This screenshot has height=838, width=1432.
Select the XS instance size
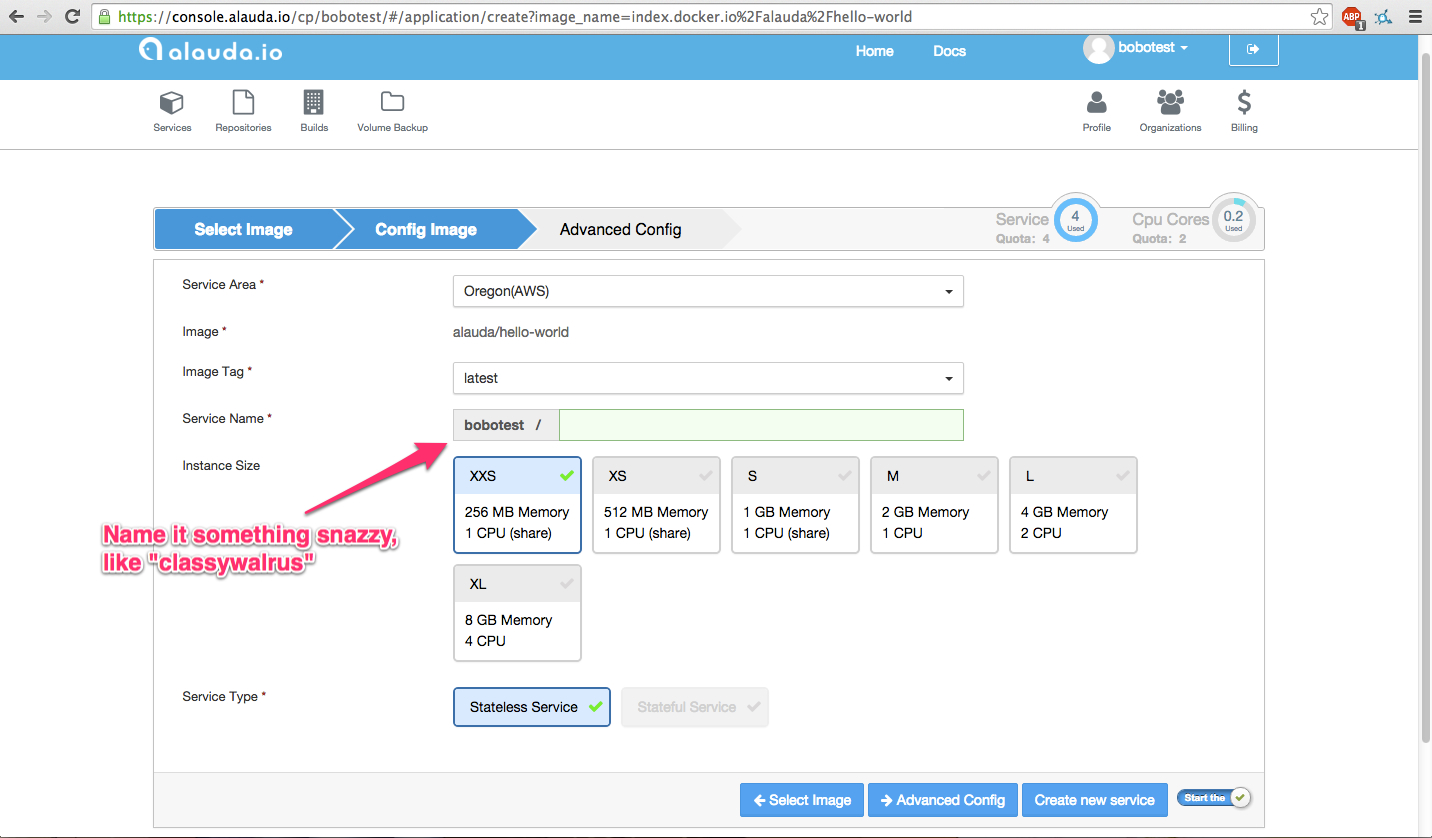pos(656,505)
